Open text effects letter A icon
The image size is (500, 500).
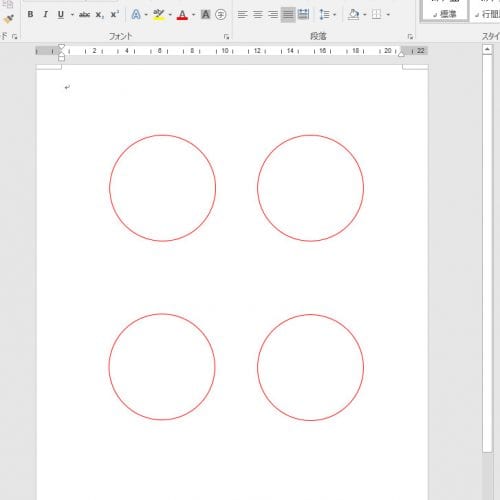coord(136,15)
